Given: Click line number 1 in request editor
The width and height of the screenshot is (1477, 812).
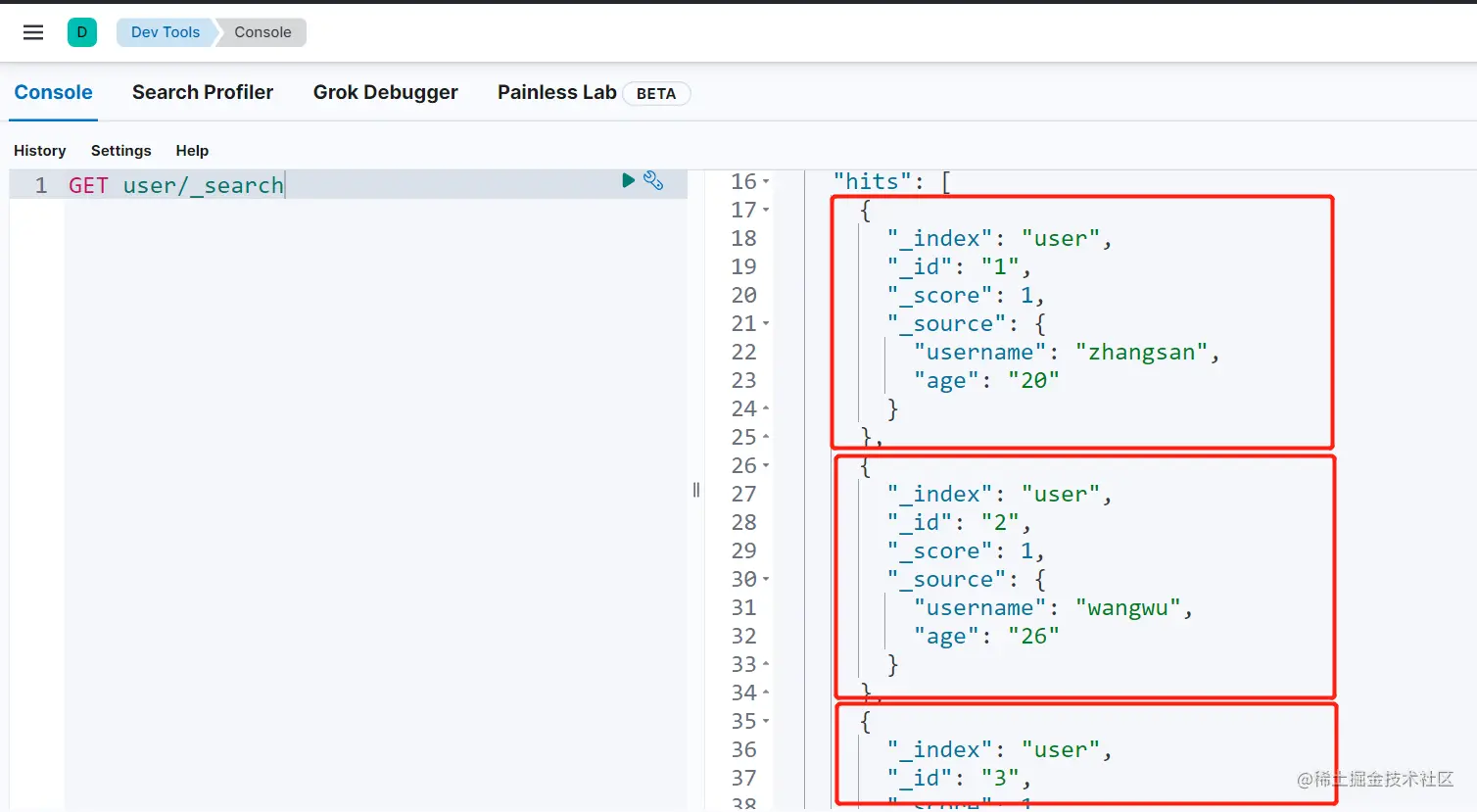Looking at the screenshot, I should pos(41,185).
